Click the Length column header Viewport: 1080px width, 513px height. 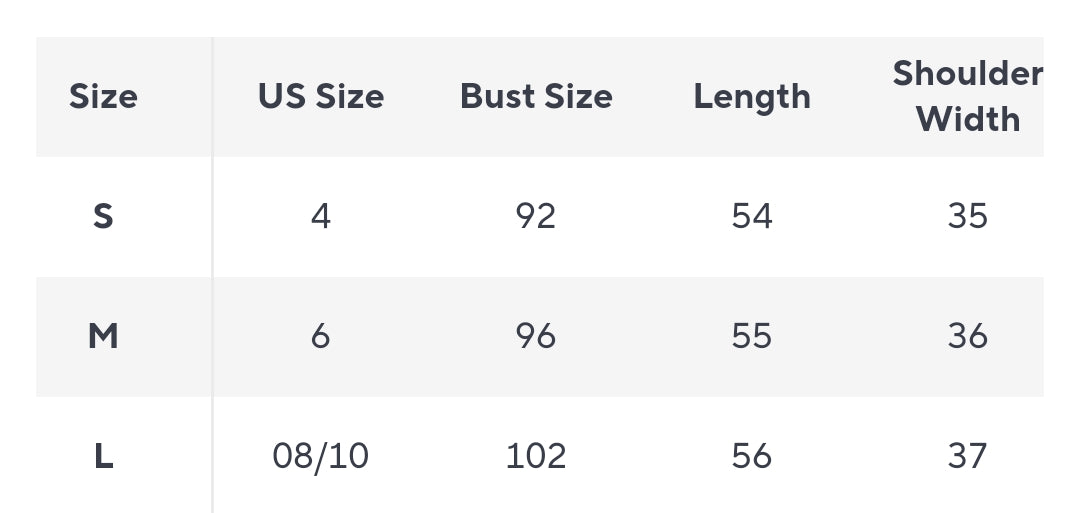tap(752, 97)
